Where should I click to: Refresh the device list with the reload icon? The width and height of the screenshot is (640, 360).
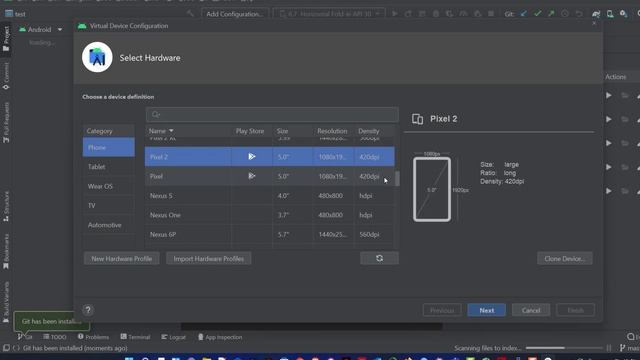tap(379, 258)
